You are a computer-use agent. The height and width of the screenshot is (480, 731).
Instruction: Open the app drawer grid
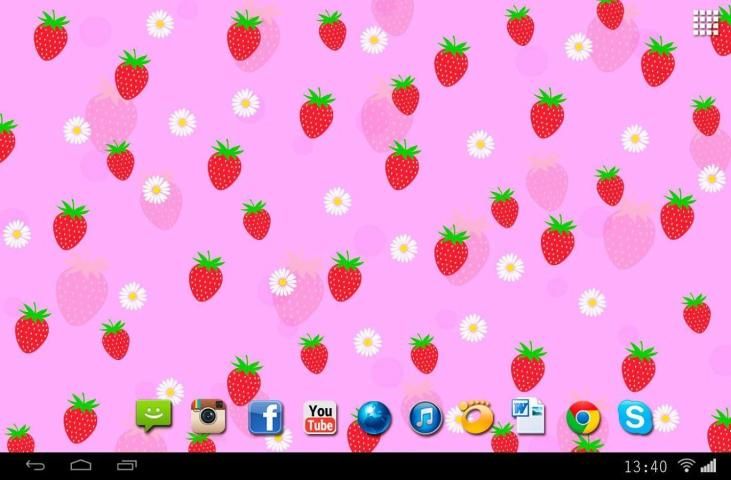pyautogui.click(x=707, y=23)
